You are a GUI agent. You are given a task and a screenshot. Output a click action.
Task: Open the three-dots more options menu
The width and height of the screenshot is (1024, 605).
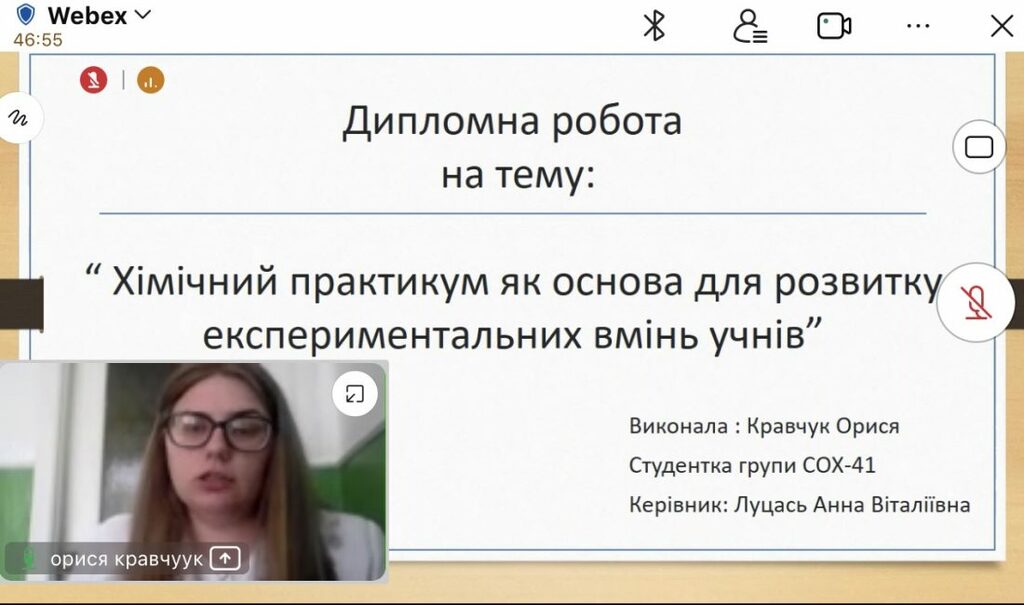click(x=918, y=26)
